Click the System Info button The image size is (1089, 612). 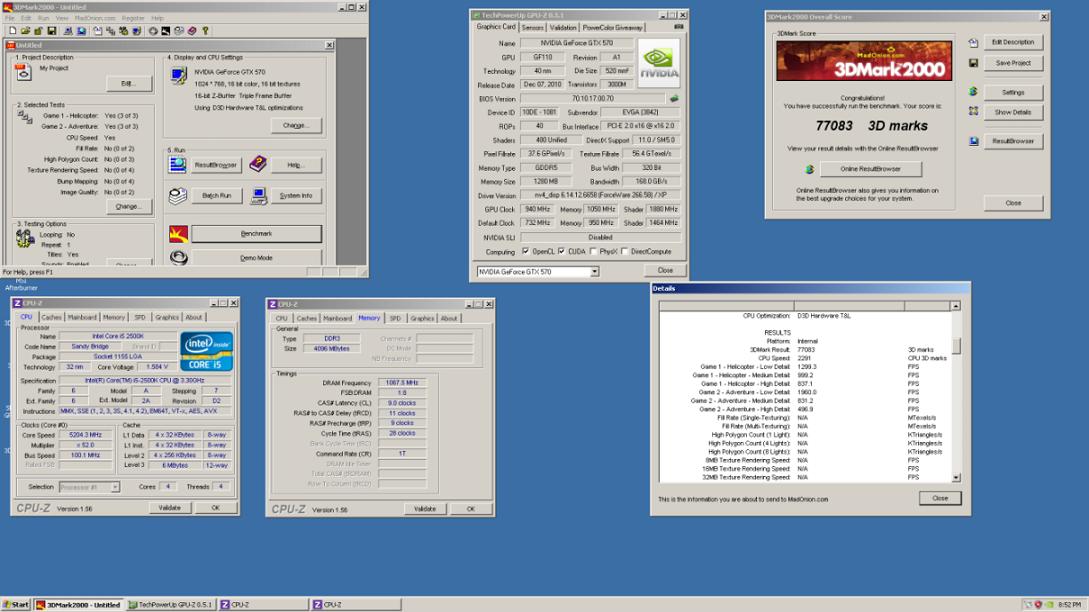pyautogui.click(x=296, y=196)
